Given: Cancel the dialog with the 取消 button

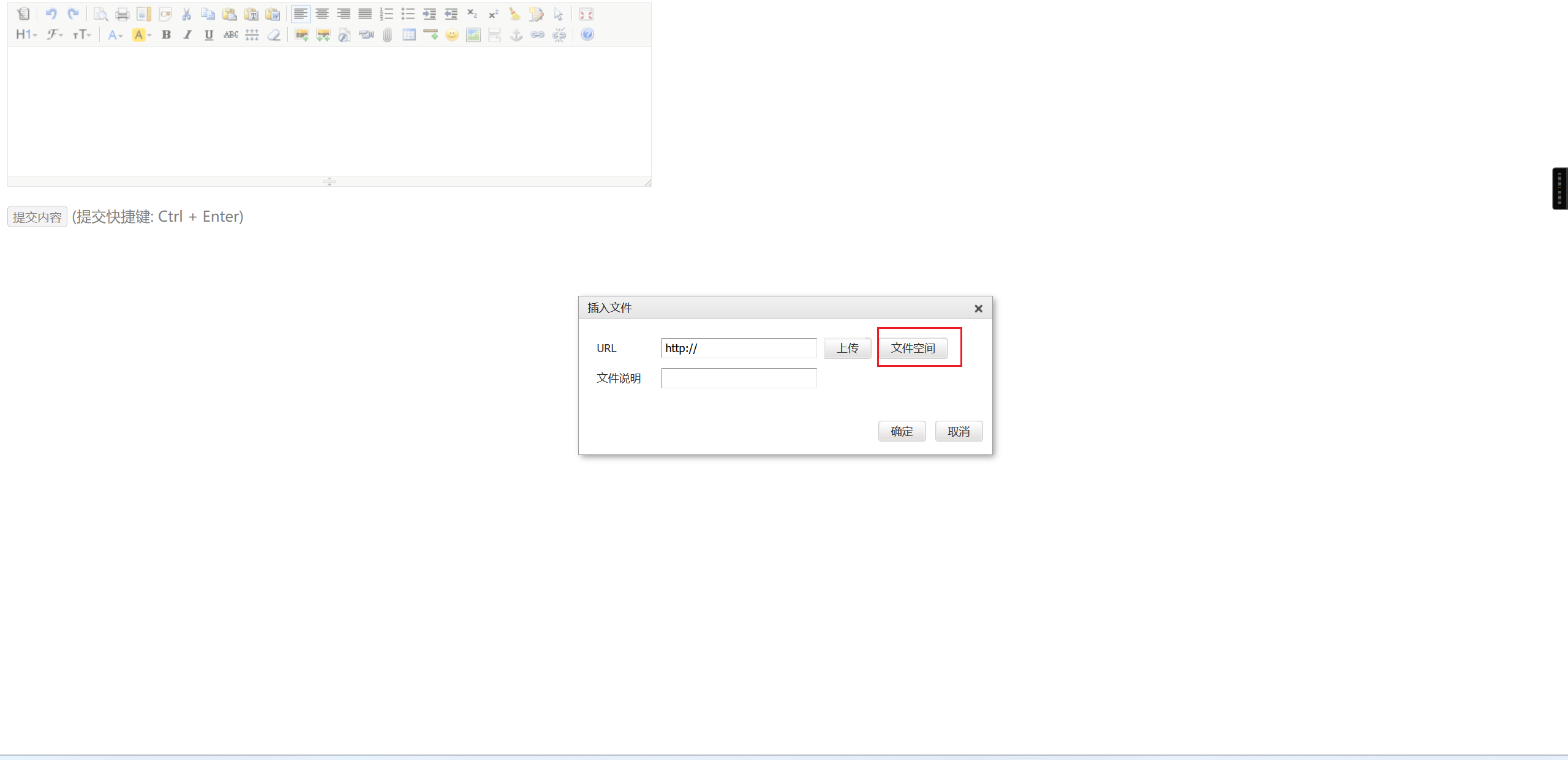Looking at the screenshot, I should click(959, 431).
